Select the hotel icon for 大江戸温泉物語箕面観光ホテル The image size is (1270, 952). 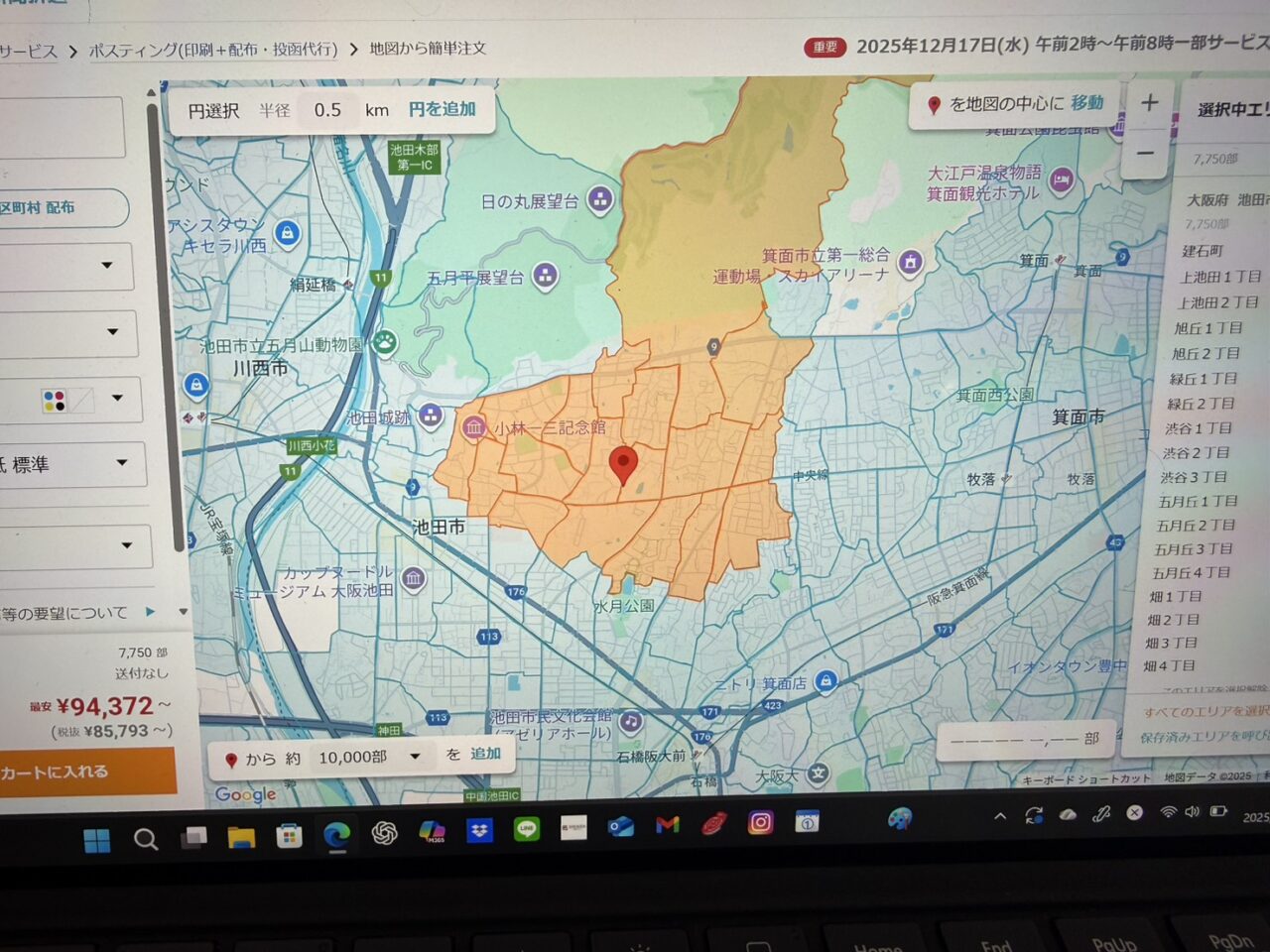pyautogui.click(x=1061, y=180)
